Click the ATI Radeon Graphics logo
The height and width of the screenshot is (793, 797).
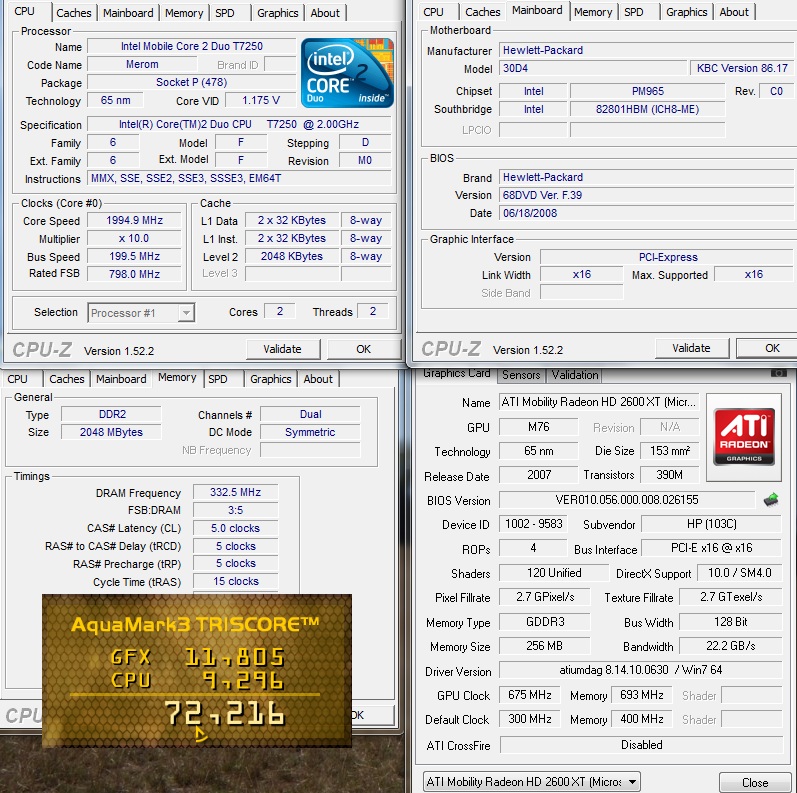point(744,437)
